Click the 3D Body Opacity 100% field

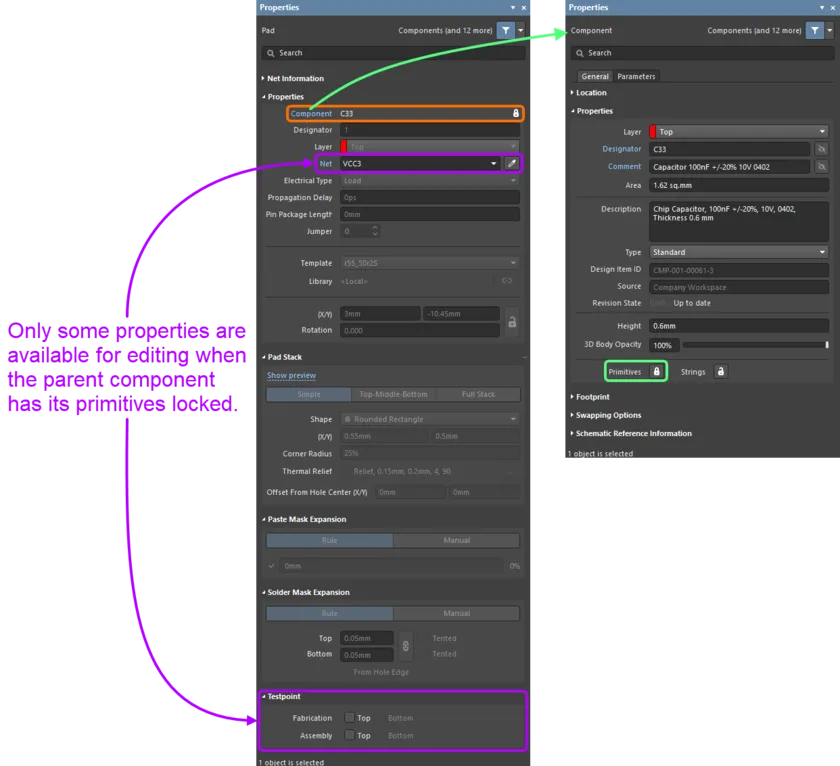[x=664, y=345]
